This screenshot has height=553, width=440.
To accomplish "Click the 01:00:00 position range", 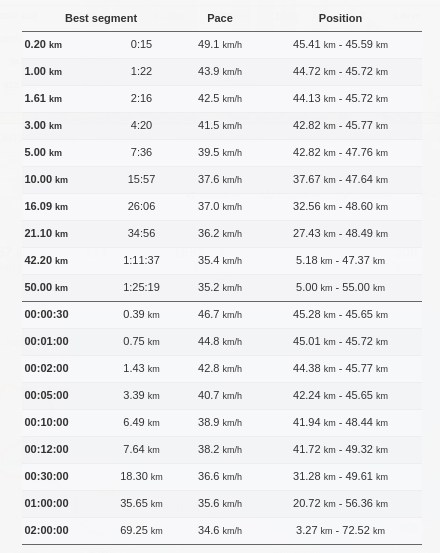I will click(x=340, y=503).
